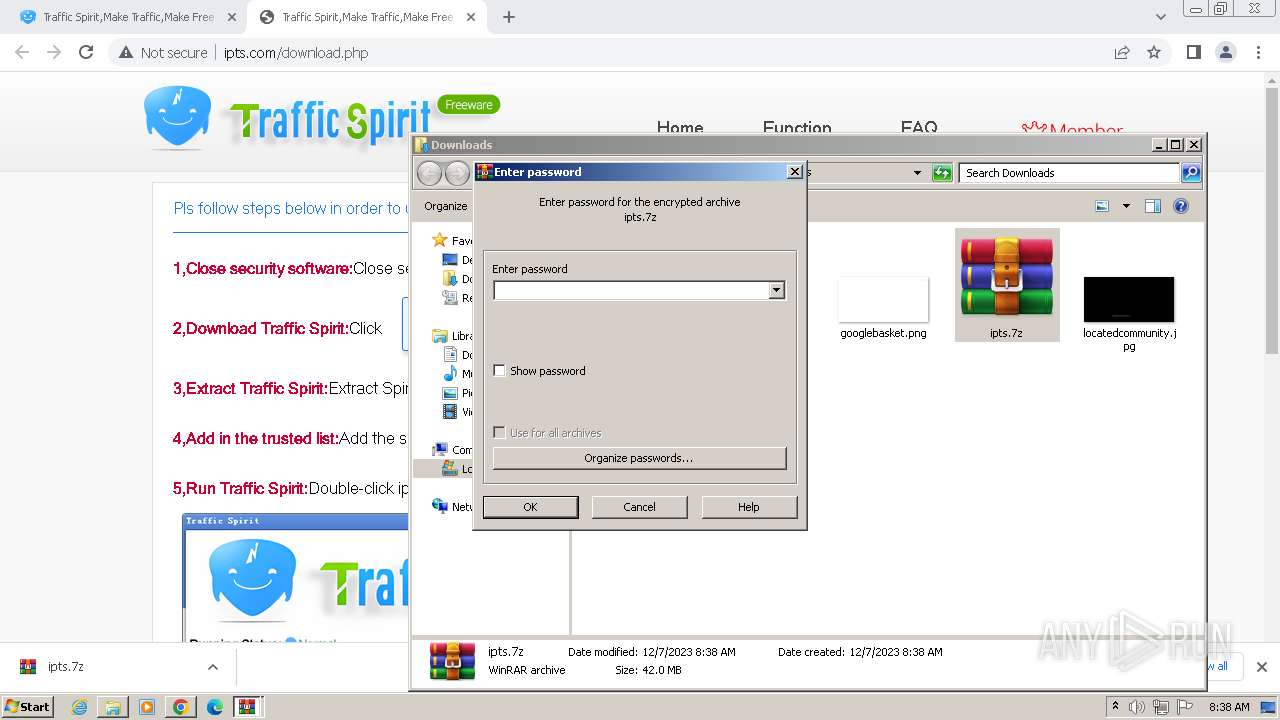Open the Home link on website
Viewport: 1280px width, 720px height.
(x=680, y=128)
